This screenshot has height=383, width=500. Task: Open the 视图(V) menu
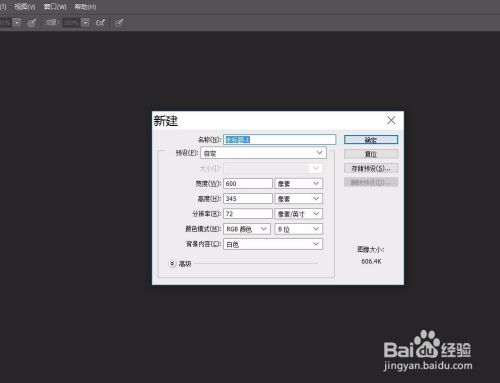click(x=25, y=7)
